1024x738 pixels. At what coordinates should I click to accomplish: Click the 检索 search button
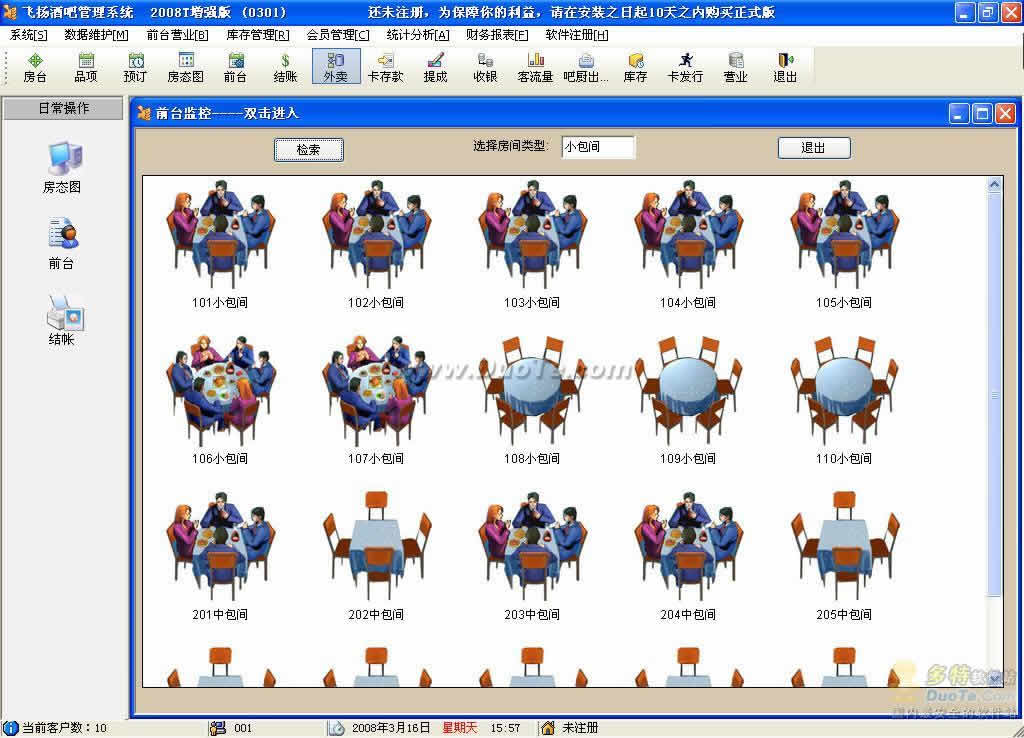coord(308,150)
